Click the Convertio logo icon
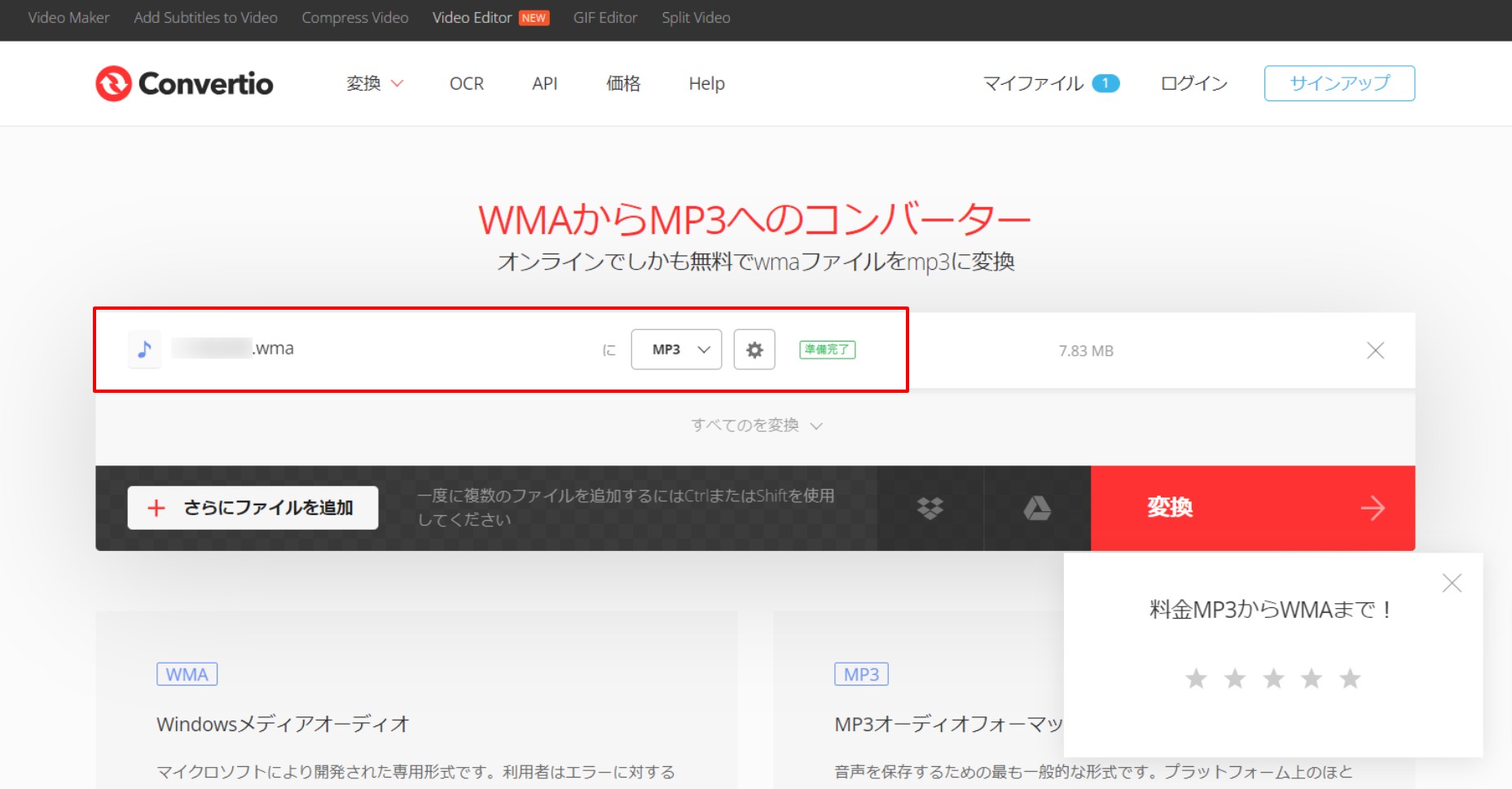 click(x=113, y=83)
